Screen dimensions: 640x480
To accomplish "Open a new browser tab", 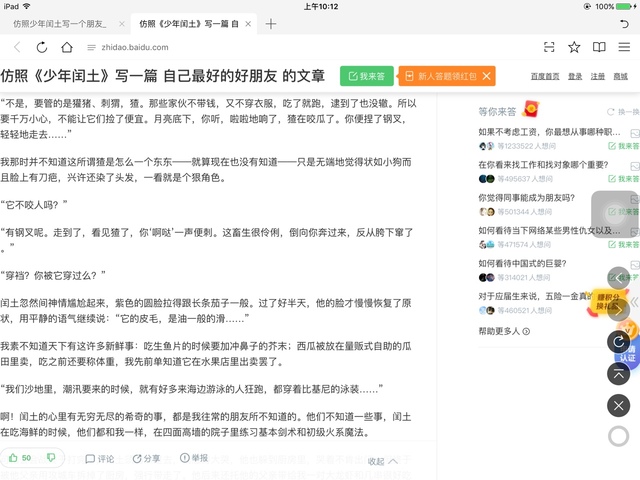I will [x=270, y=23].
